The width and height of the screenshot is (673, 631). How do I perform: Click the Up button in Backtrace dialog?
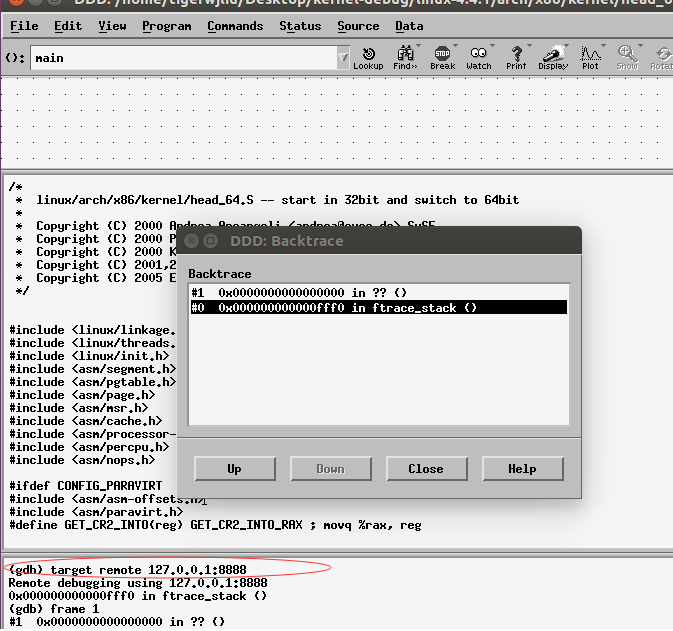click(235, 468)
